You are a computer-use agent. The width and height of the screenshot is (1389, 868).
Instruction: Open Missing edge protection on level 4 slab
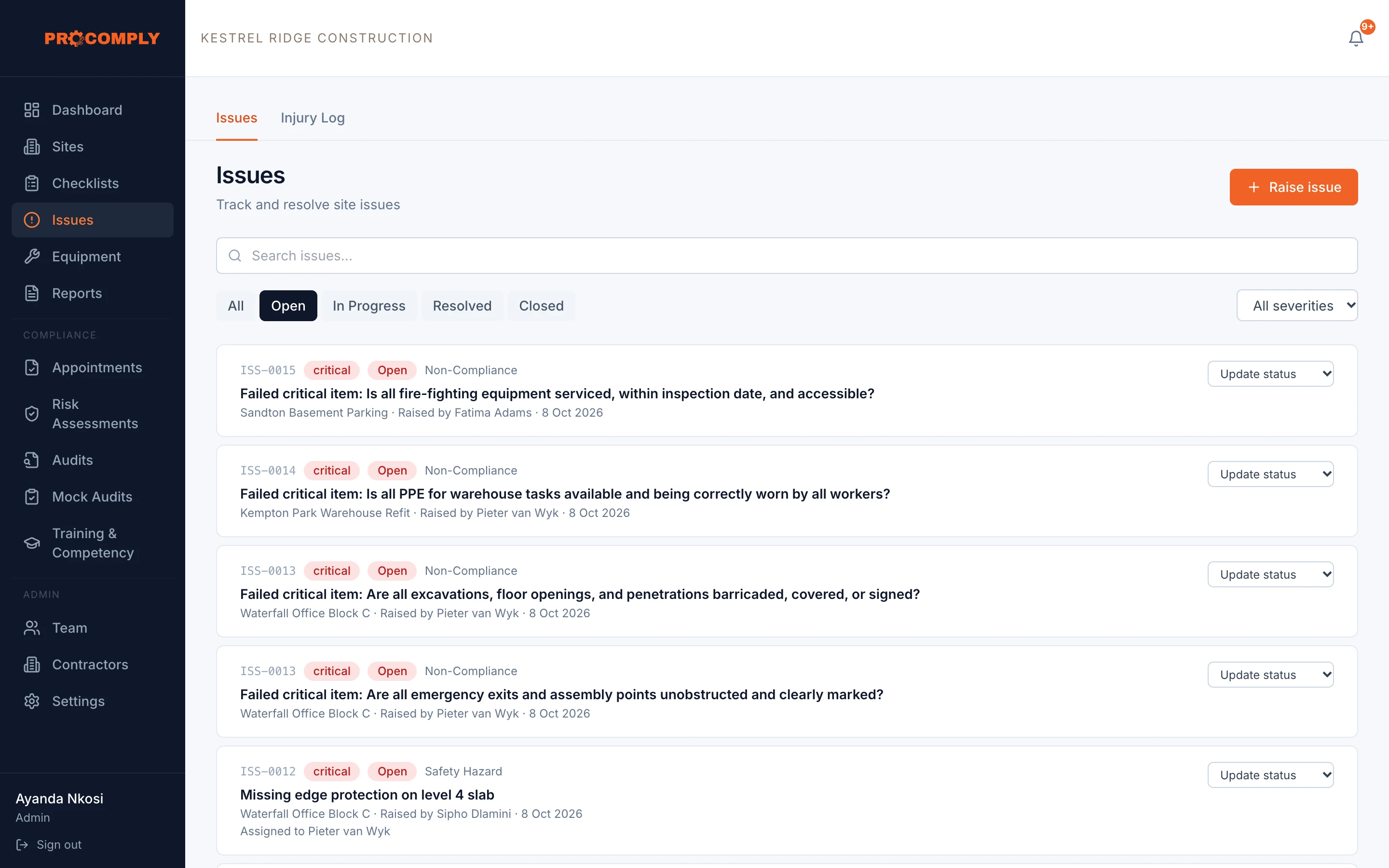click(367, 795)
